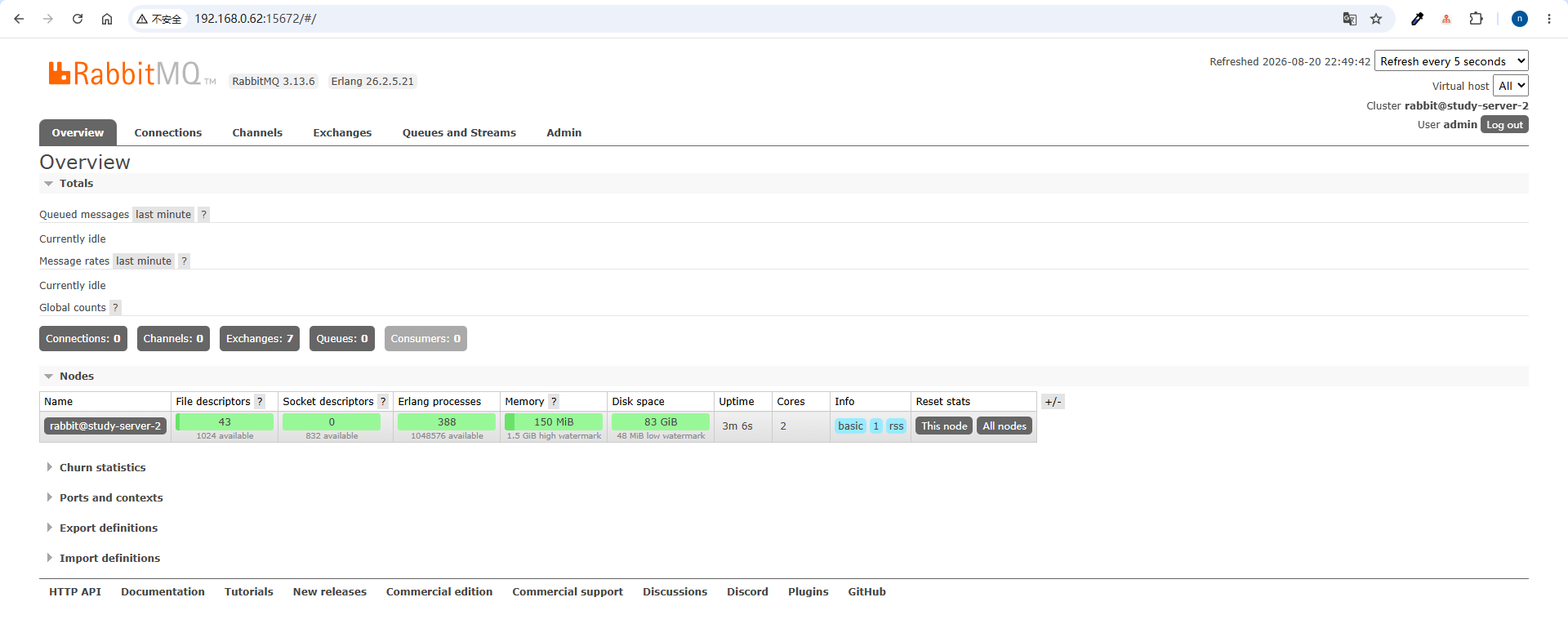Switch to the Connections tab

[x=168, y=132]
